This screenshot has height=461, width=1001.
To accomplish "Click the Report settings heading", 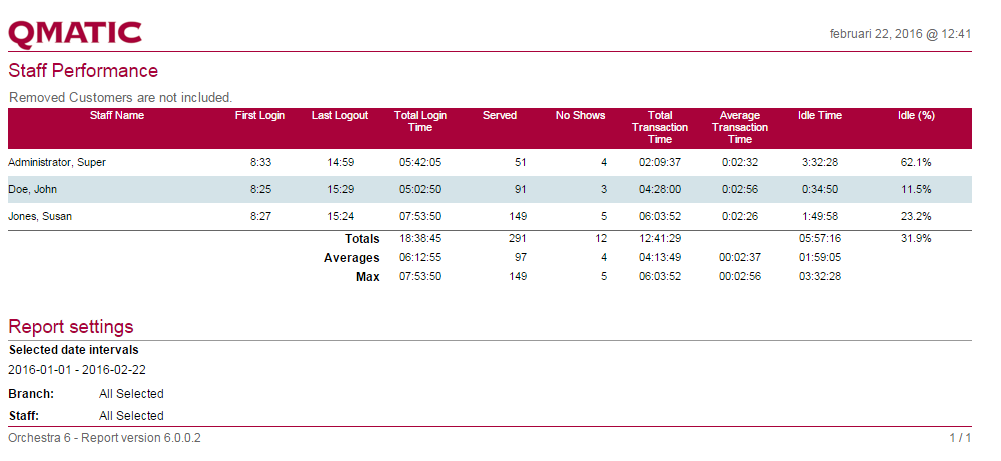I will click(x=71, y=327).
